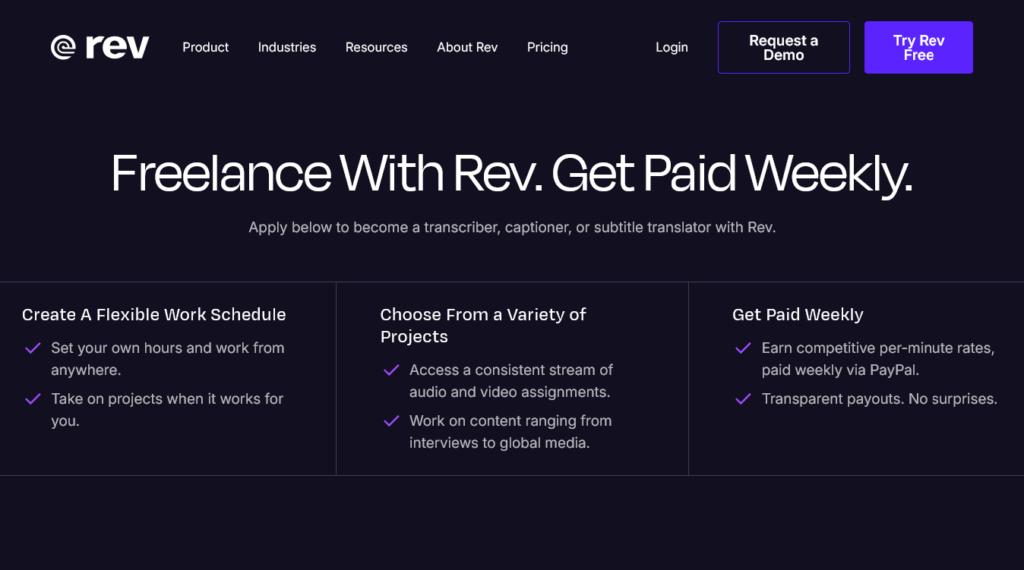
Task: Click the 'Create A Flexible Work Schedule' heading
Action: tap(153, 315)
